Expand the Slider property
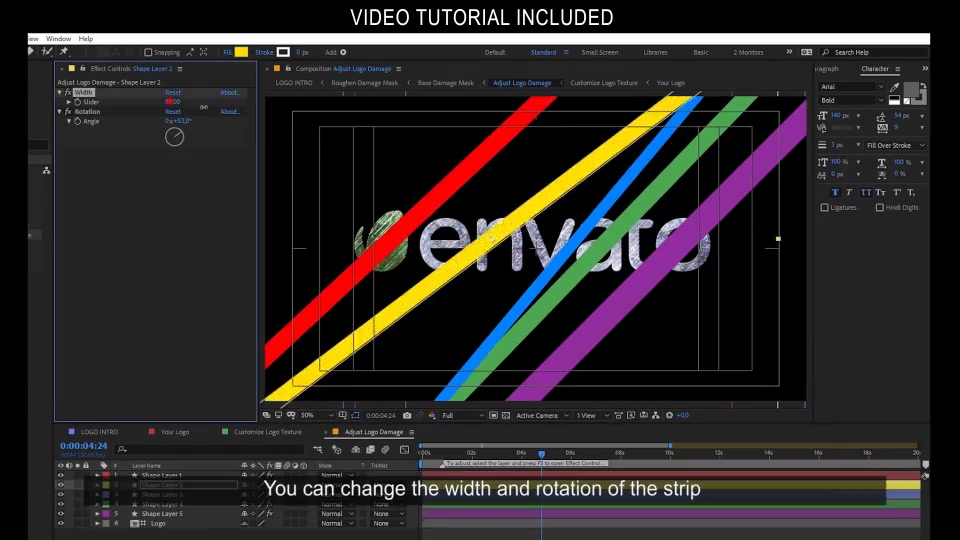 click(x=69, y=102)
